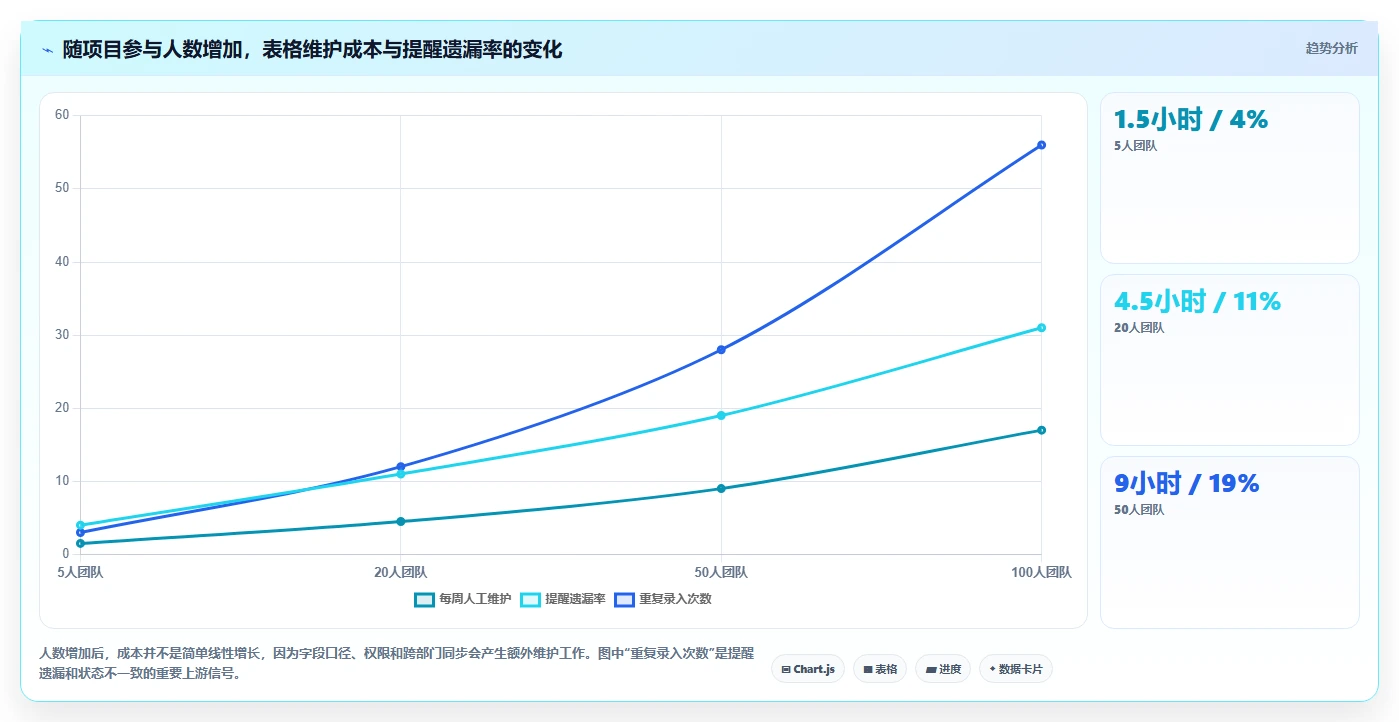Click the trend icon beside the chart title
The height and width of the screenshot is (722, 1399).
pos(48,49)
